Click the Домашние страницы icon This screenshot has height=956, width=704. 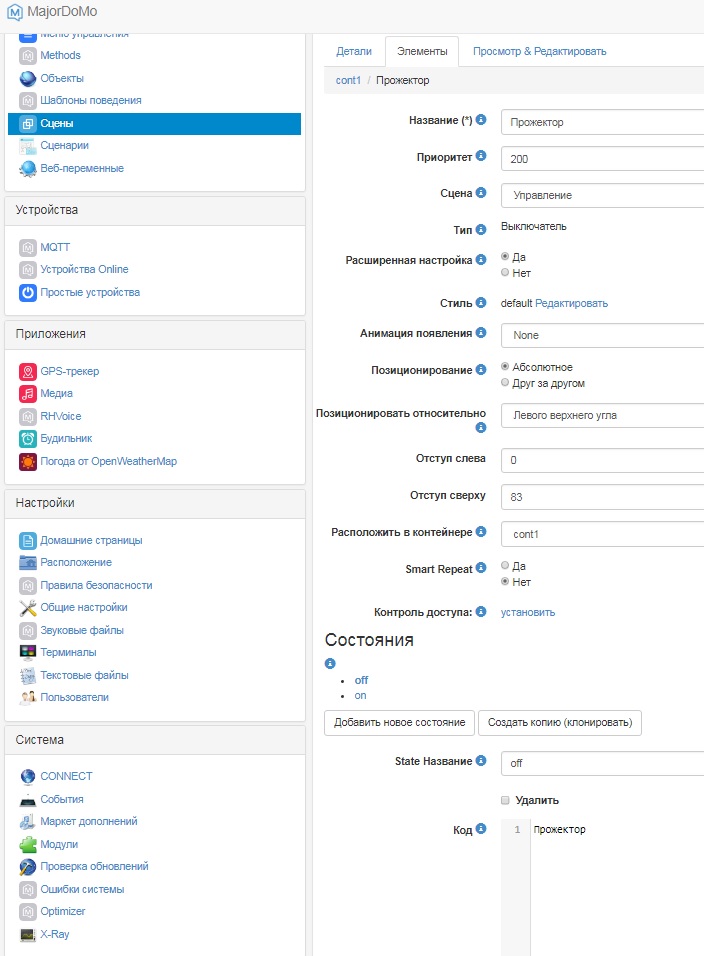[27, 541]
